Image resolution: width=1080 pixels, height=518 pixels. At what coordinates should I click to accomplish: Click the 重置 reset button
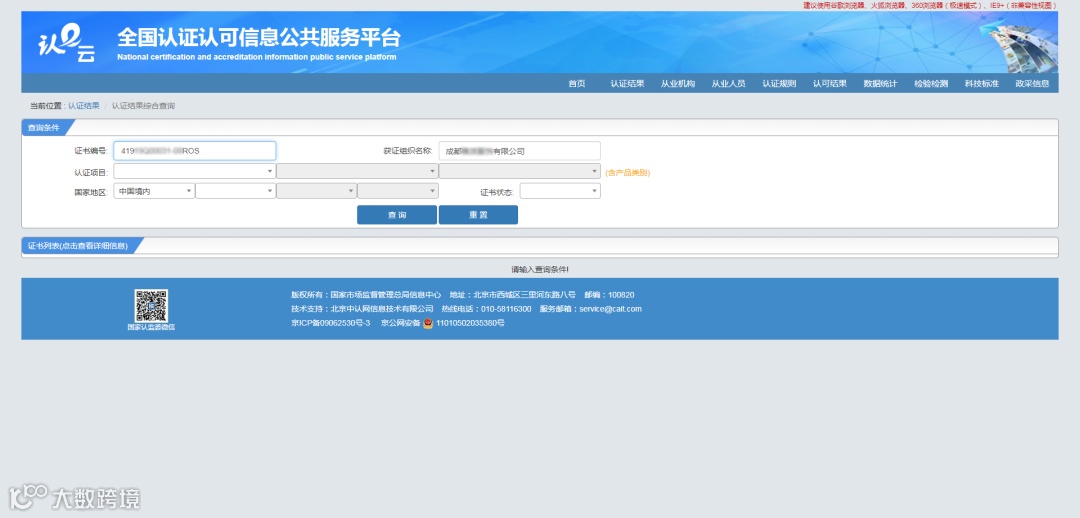tap(478, 215)
